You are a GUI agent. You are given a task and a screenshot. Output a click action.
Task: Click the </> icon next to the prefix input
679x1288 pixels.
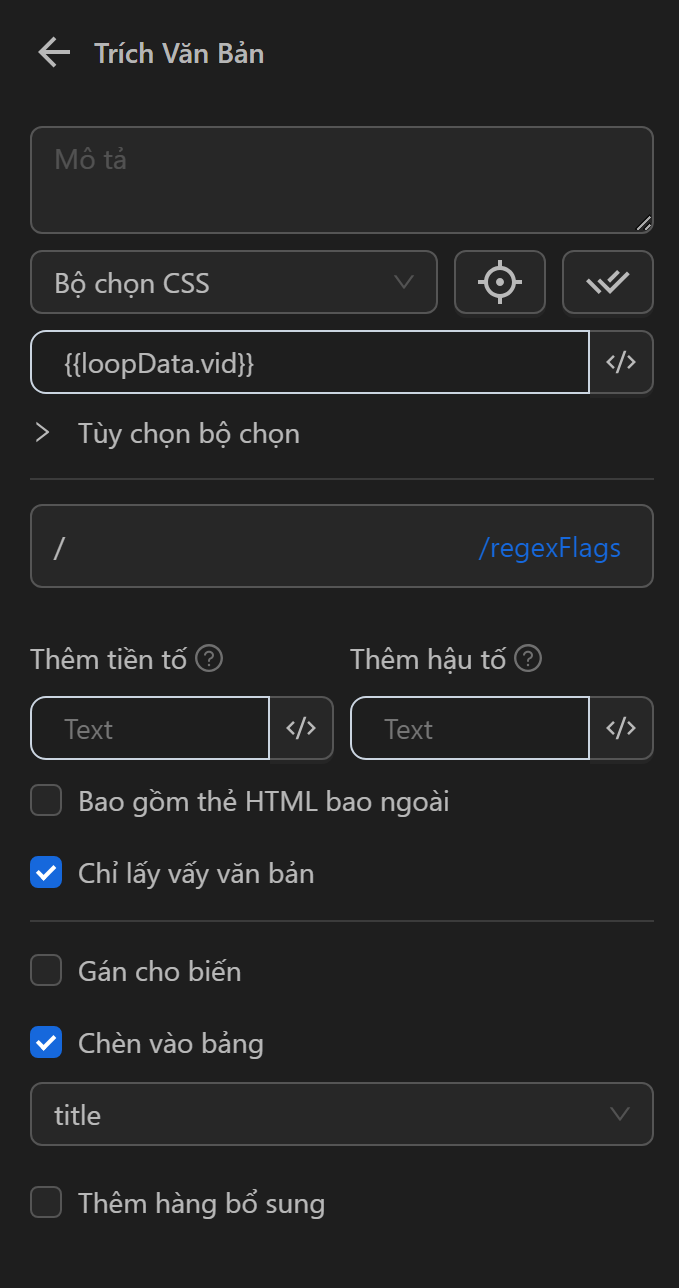point(301,728)
